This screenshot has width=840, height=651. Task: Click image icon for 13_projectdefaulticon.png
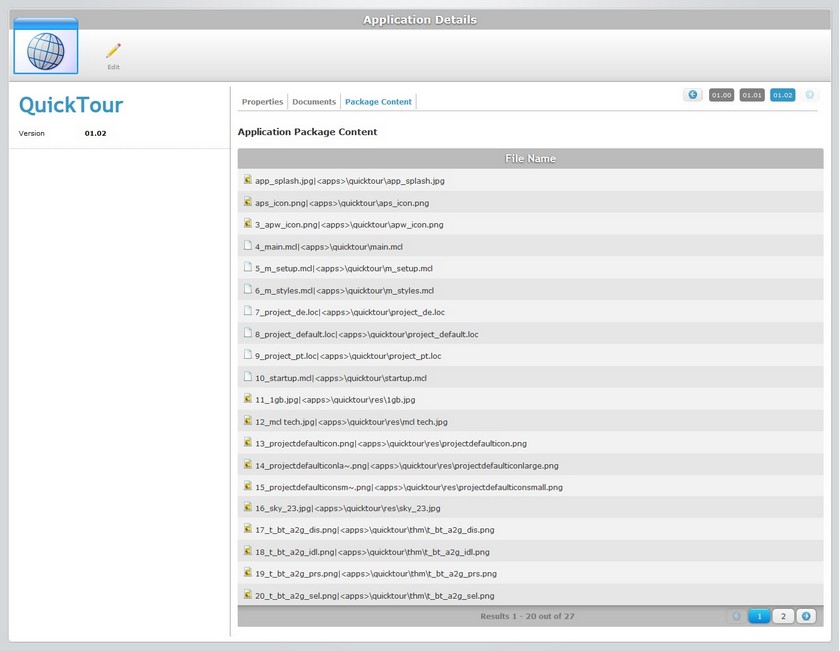(x=248, y=442)
